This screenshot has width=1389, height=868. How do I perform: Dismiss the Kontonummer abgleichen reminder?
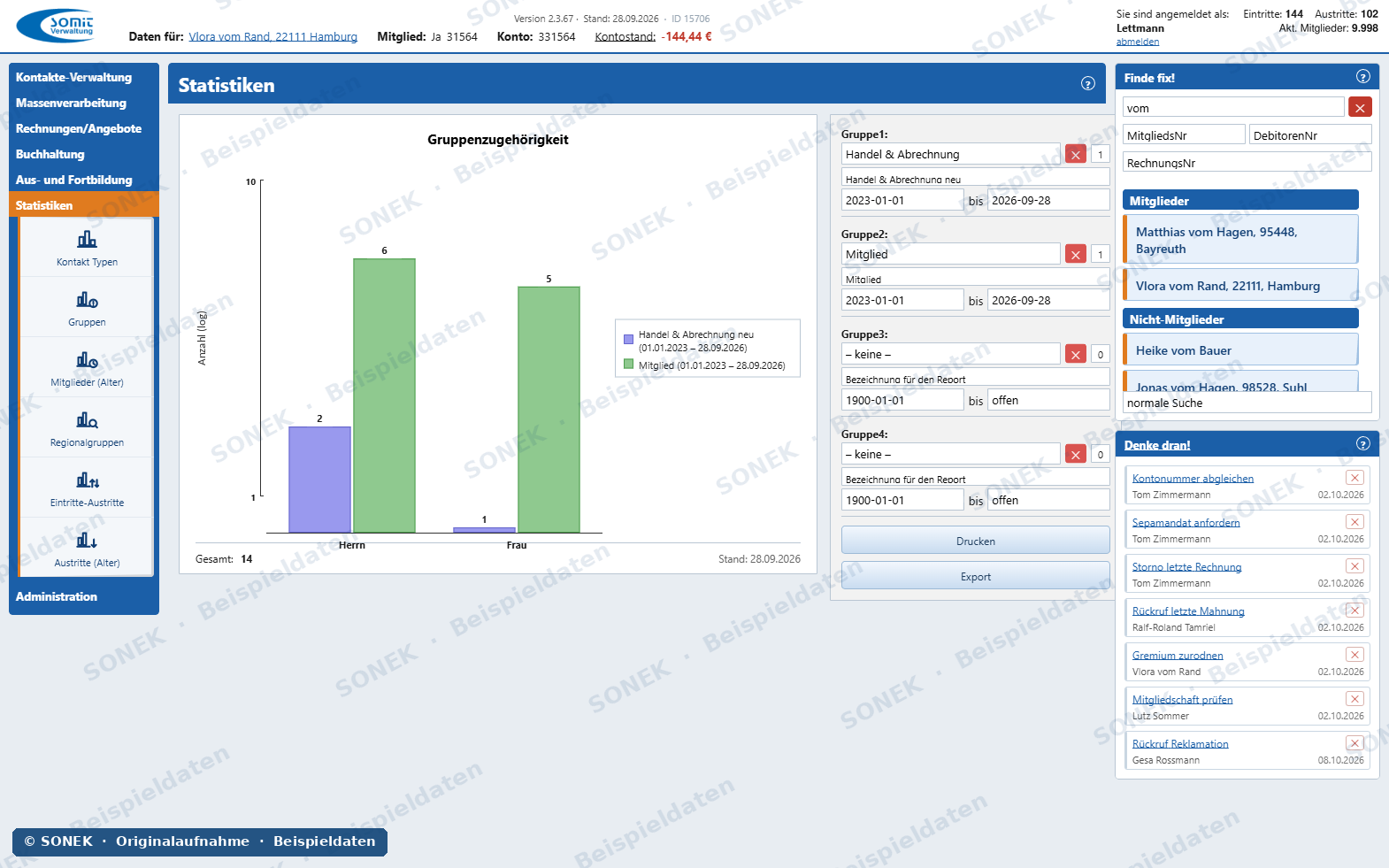click(x=1354, y=478)
